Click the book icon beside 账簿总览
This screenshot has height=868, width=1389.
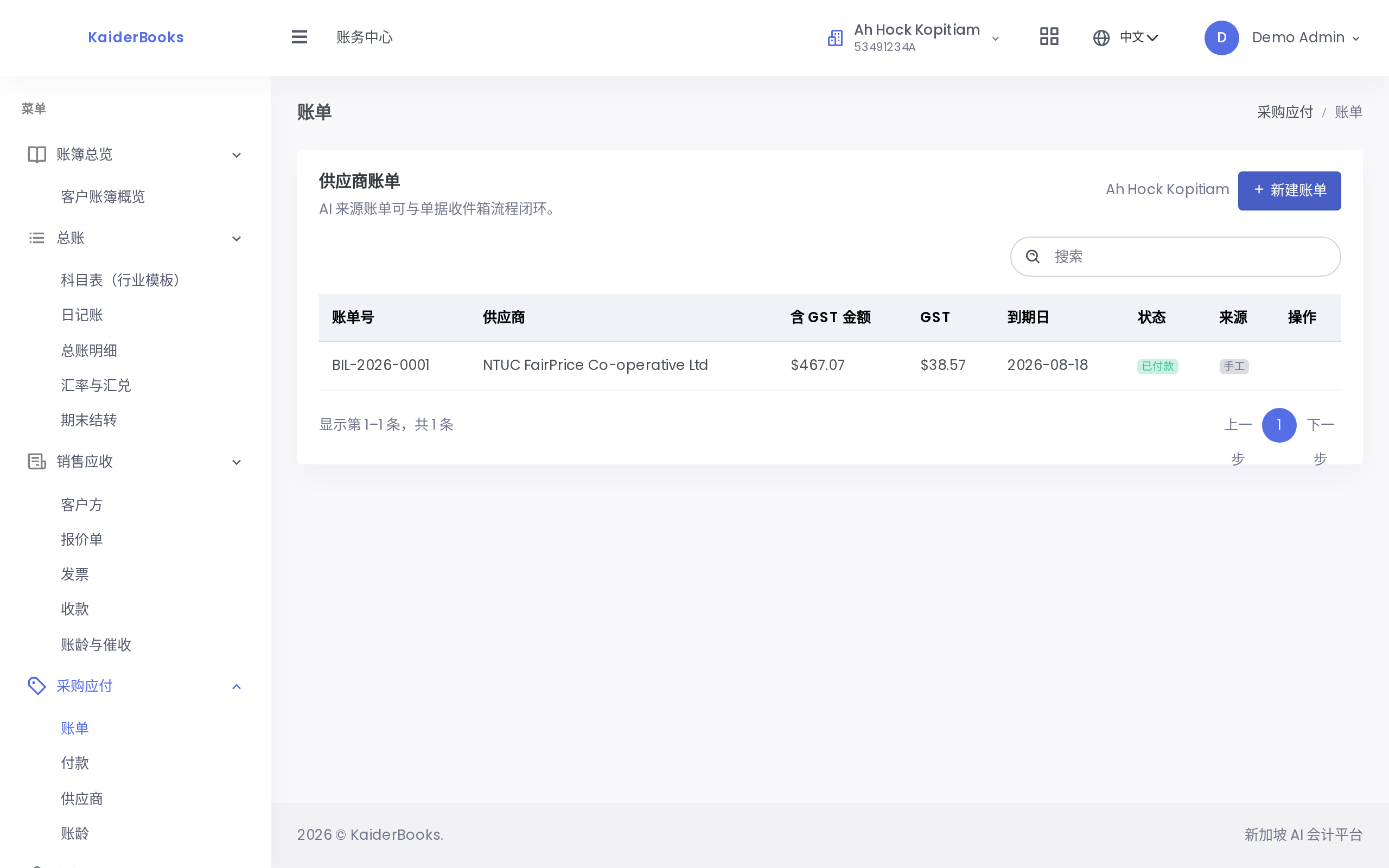37,155
